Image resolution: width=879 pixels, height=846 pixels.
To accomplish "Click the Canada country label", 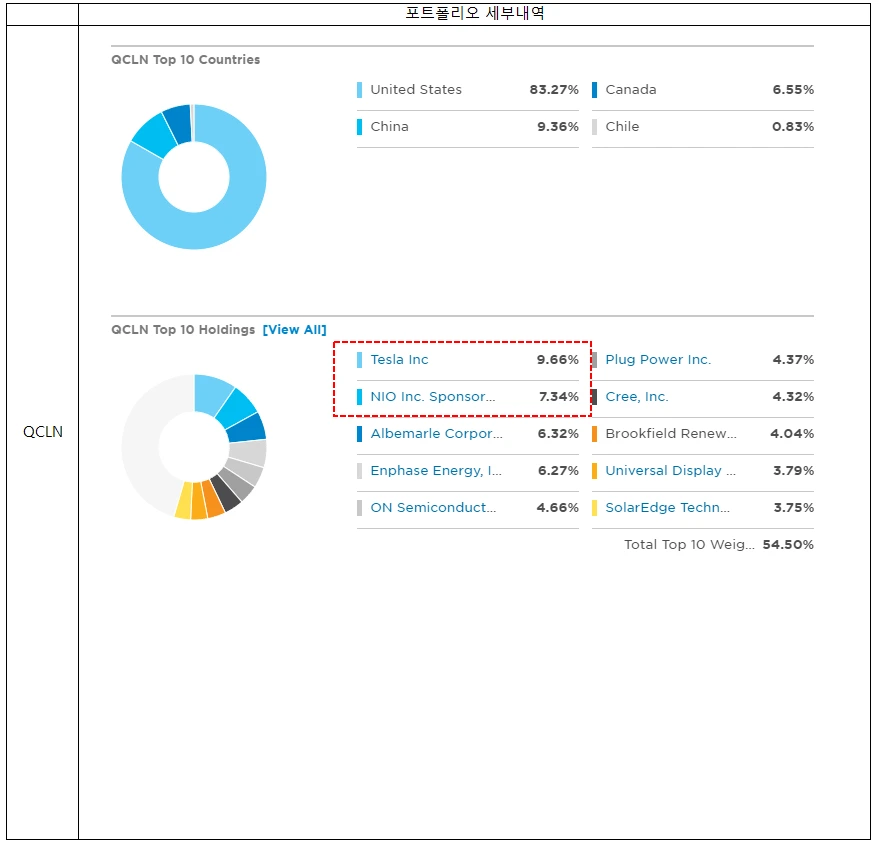I will pyautogui.click(x=631, y=90).
